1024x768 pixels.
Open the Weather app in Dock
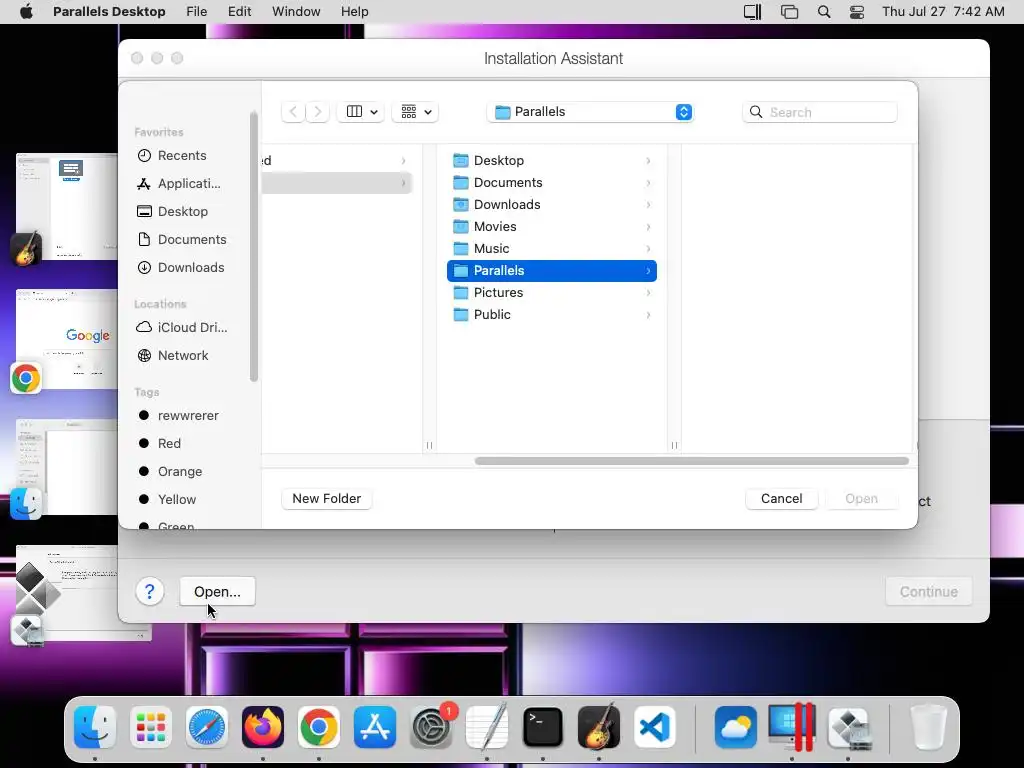pyautogui.click(x=736, y=727)
